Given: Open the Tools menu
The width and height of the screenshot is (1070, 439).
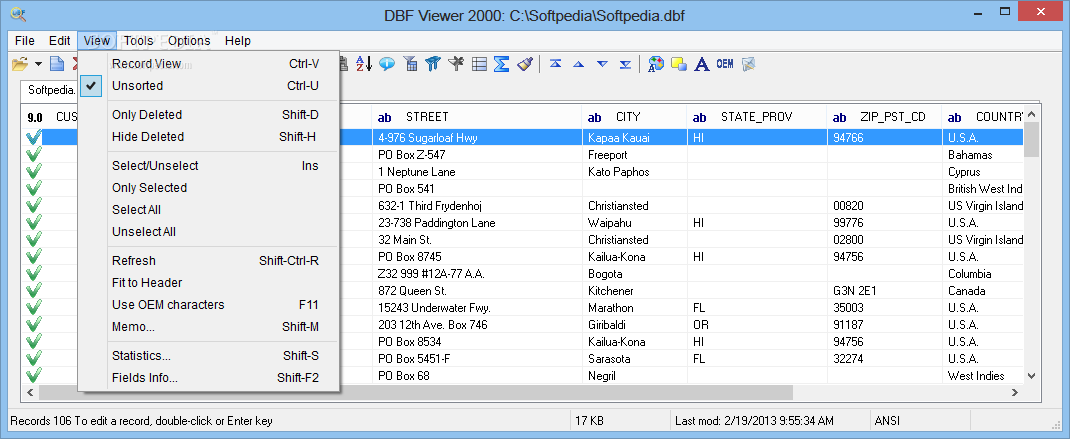Looking at the screenshot, I should pyautogui.click(x=139, y=41).
